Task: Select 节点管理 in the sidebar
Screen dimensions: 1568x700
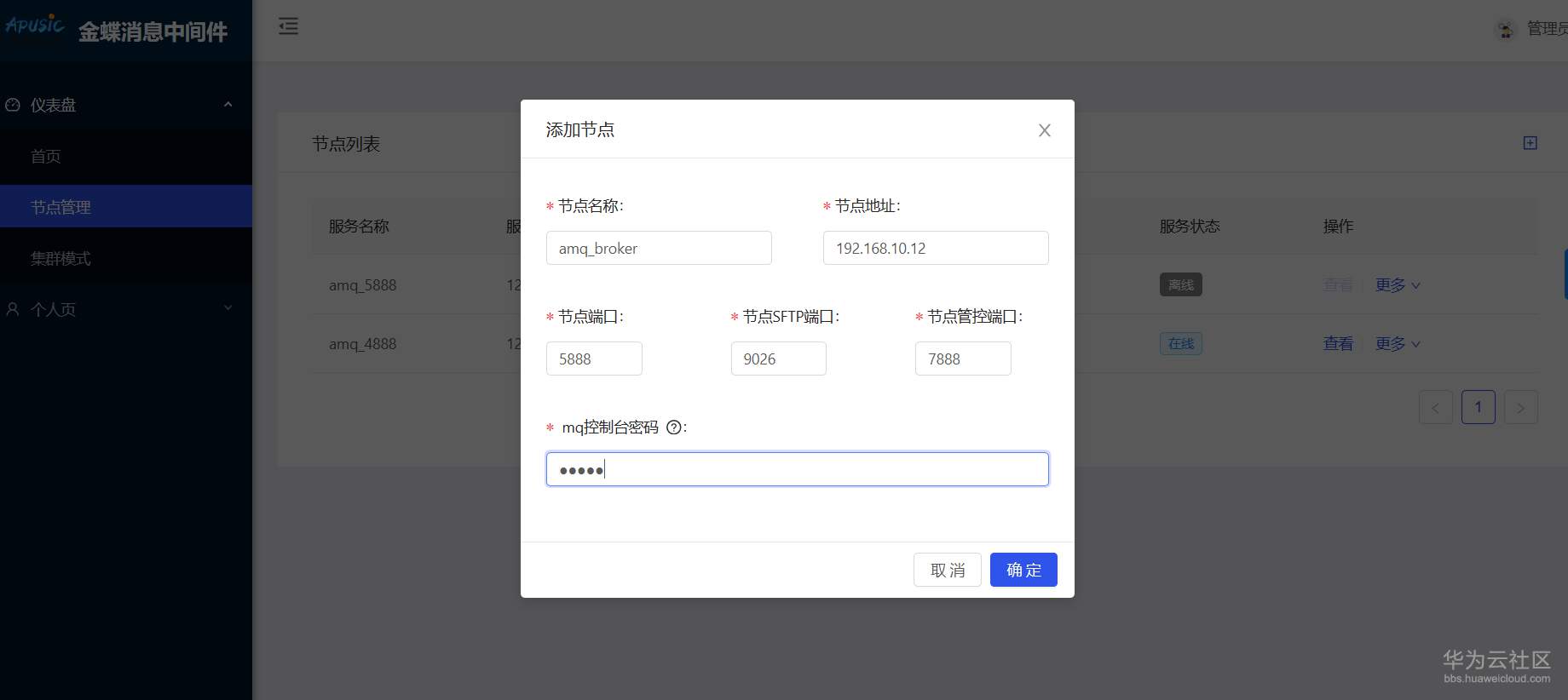Action: (x=126, y=207)
